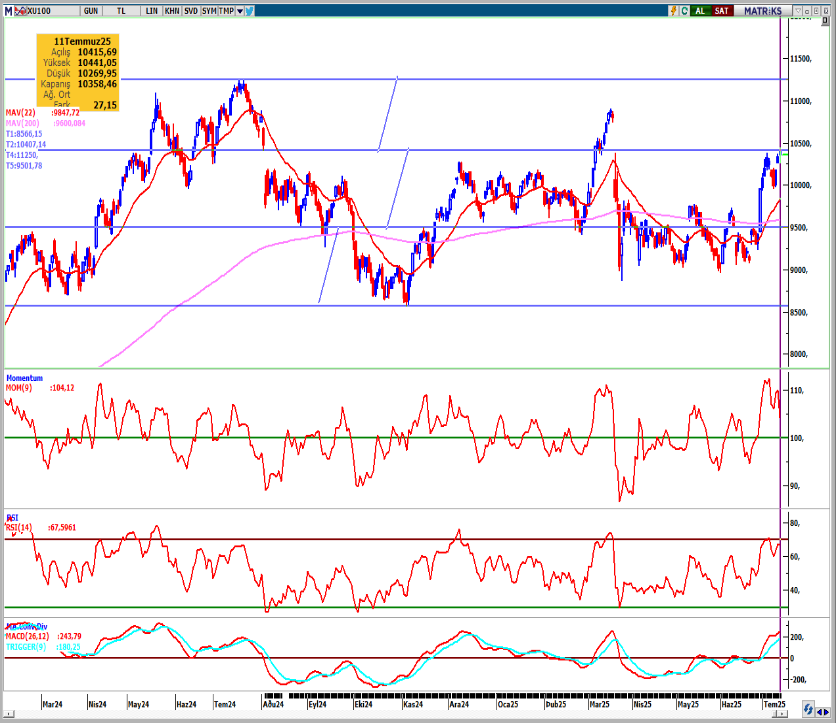Click the horizontal scrollbar left arrow

8,714
